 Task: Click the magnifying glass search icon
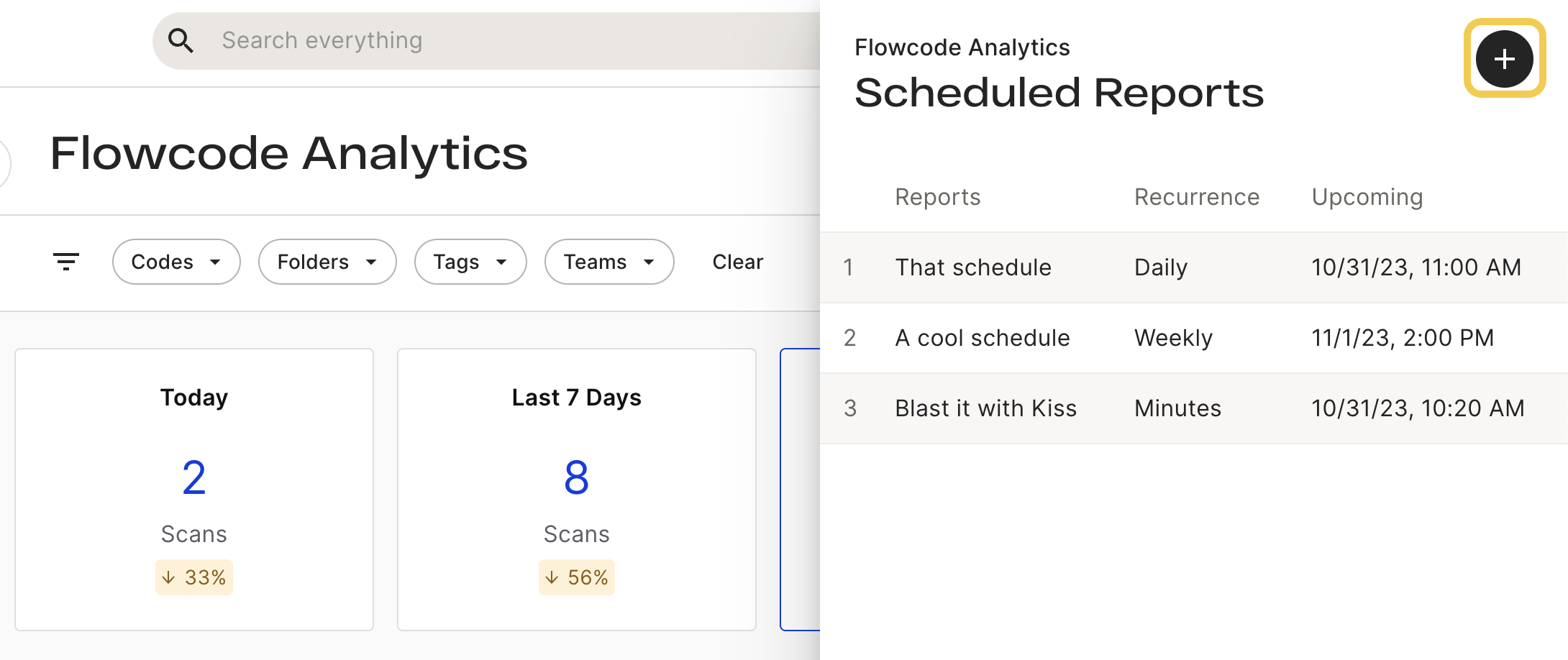point(181,41)
